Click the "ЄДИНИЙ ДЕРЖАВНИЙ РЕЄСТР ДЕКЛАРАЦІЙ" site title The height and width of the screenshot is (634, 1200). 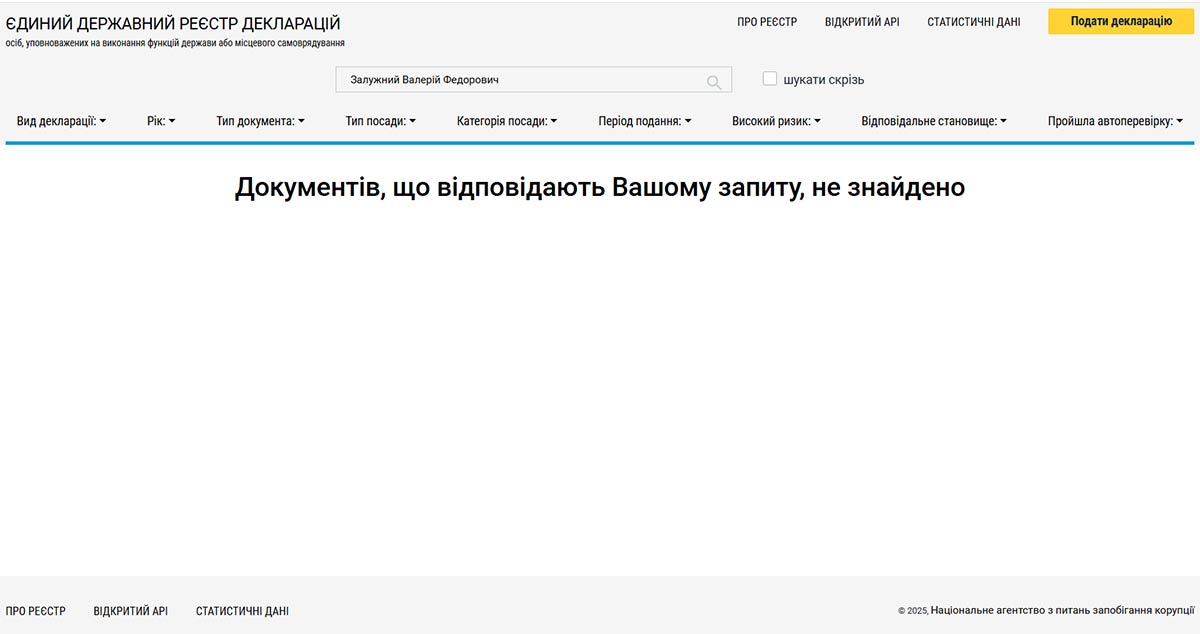pos(173,23)
